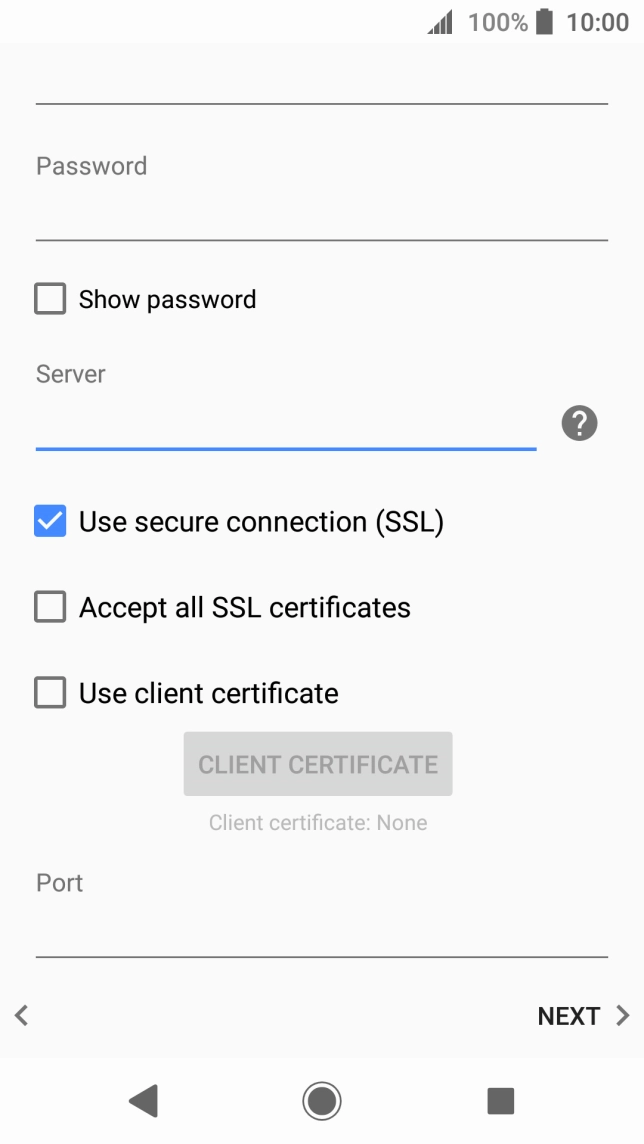Tap the back triangle navigation icon
644x1144 pixels.
coord(143,1100)
